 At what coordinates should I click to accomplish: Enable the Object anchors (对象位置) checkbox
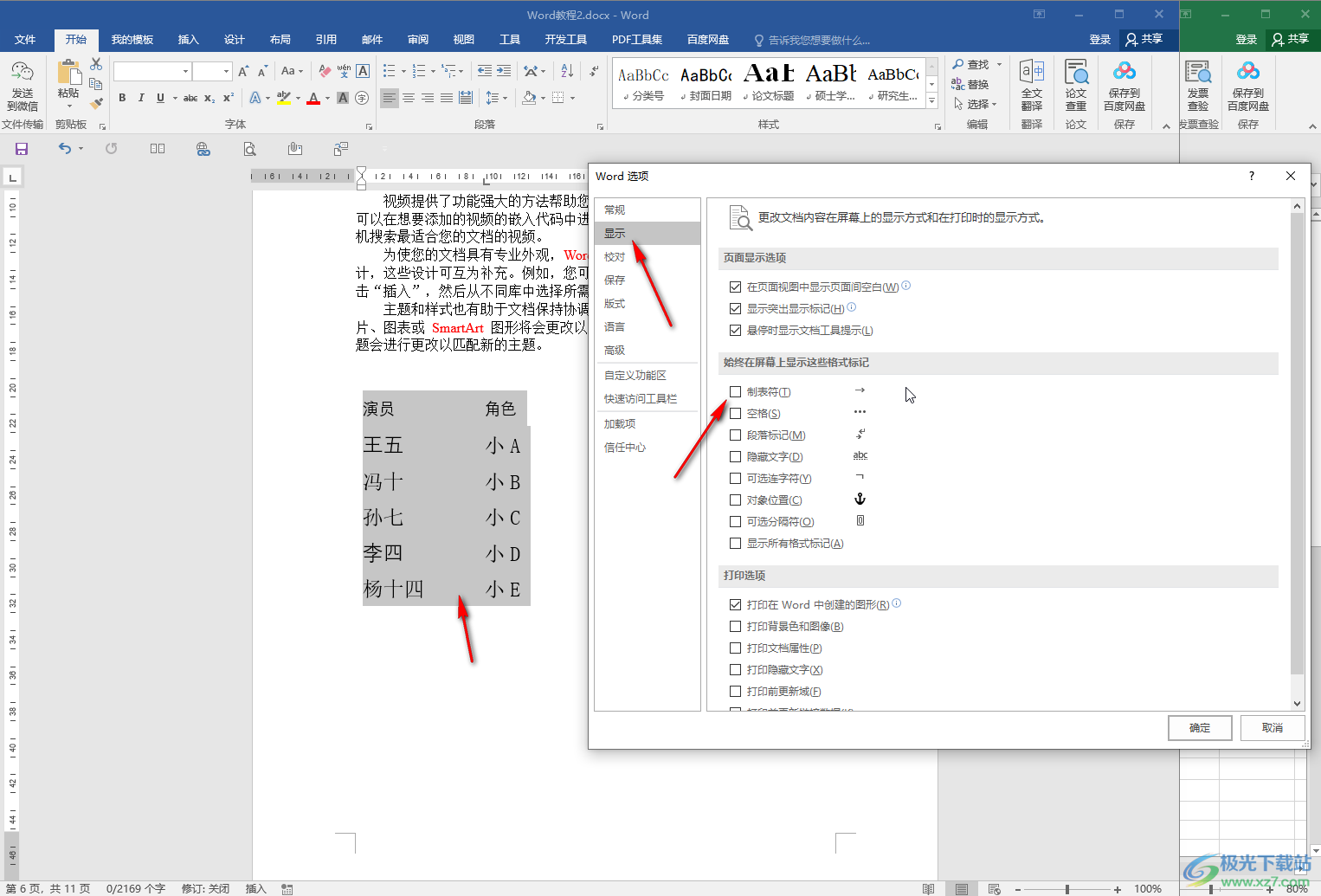735,500
